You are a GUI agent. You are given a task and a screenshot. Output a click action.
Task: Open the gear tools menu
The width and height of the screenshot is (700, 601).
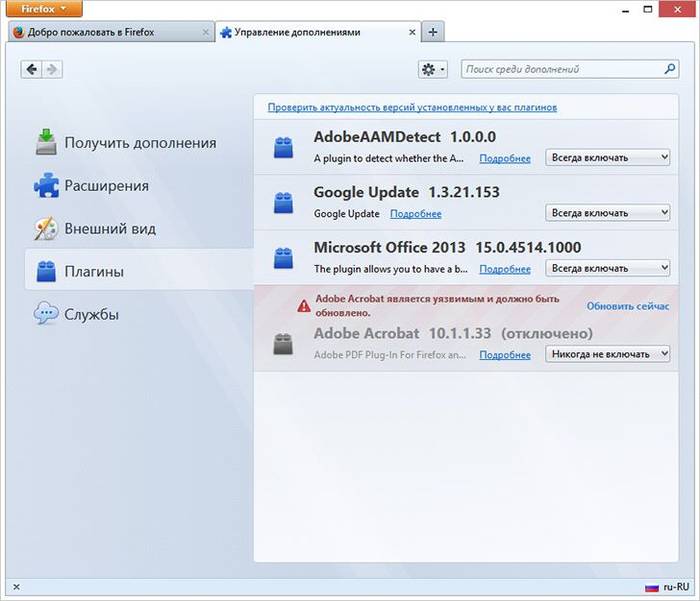tap(434, 69)
